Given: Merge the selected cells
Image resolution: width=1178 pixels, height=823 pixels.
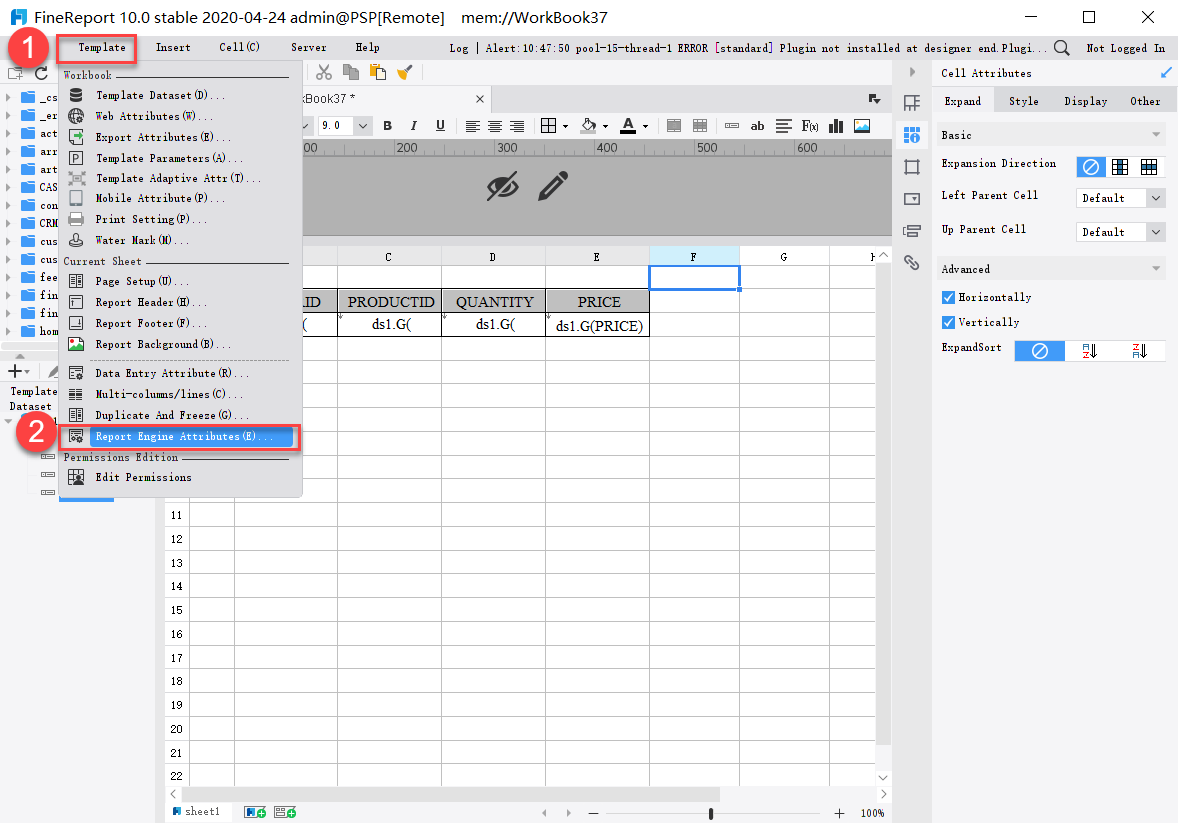Looking at the screenshot, I should (675, 125).
